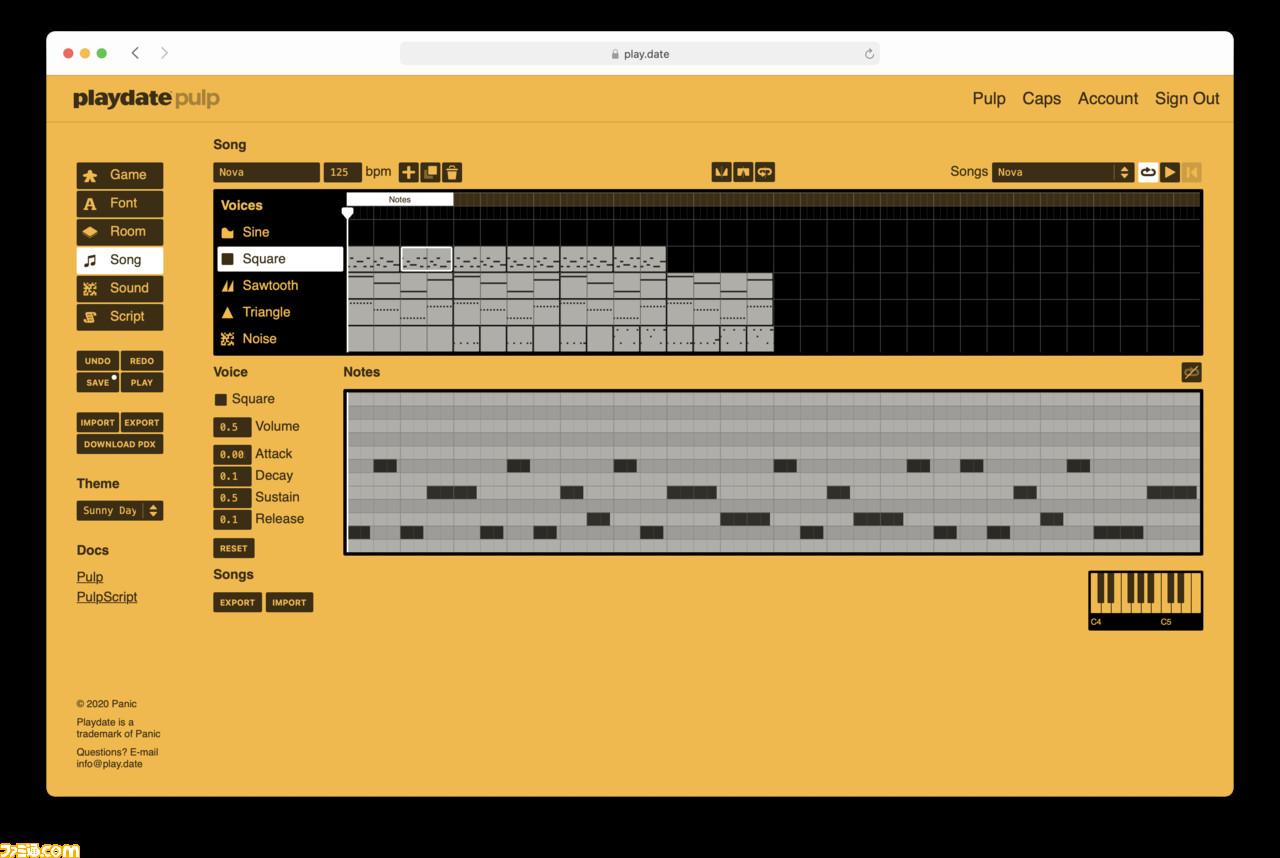Open the Theme dropdown showing Sunny Day

point(120,510)
